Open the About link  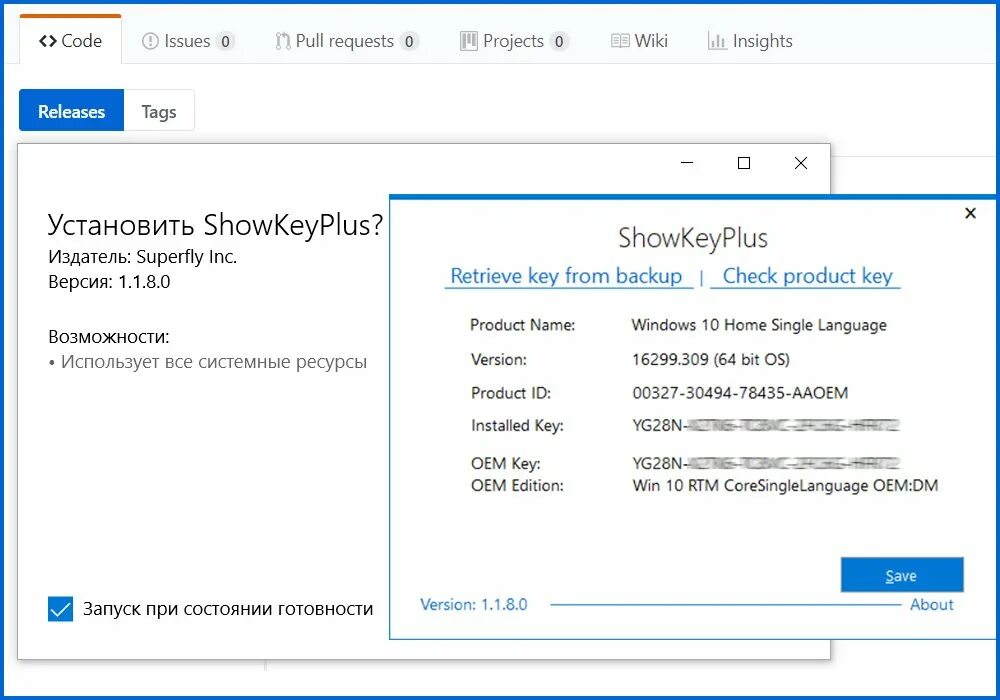pos(932,604)
